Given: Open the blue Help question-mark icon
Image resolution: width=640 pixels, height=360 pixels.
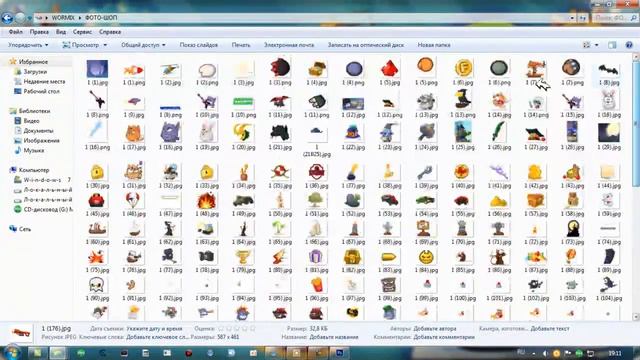Looking at the screenshot, I should pyautogui.click(x=629, y=45).
